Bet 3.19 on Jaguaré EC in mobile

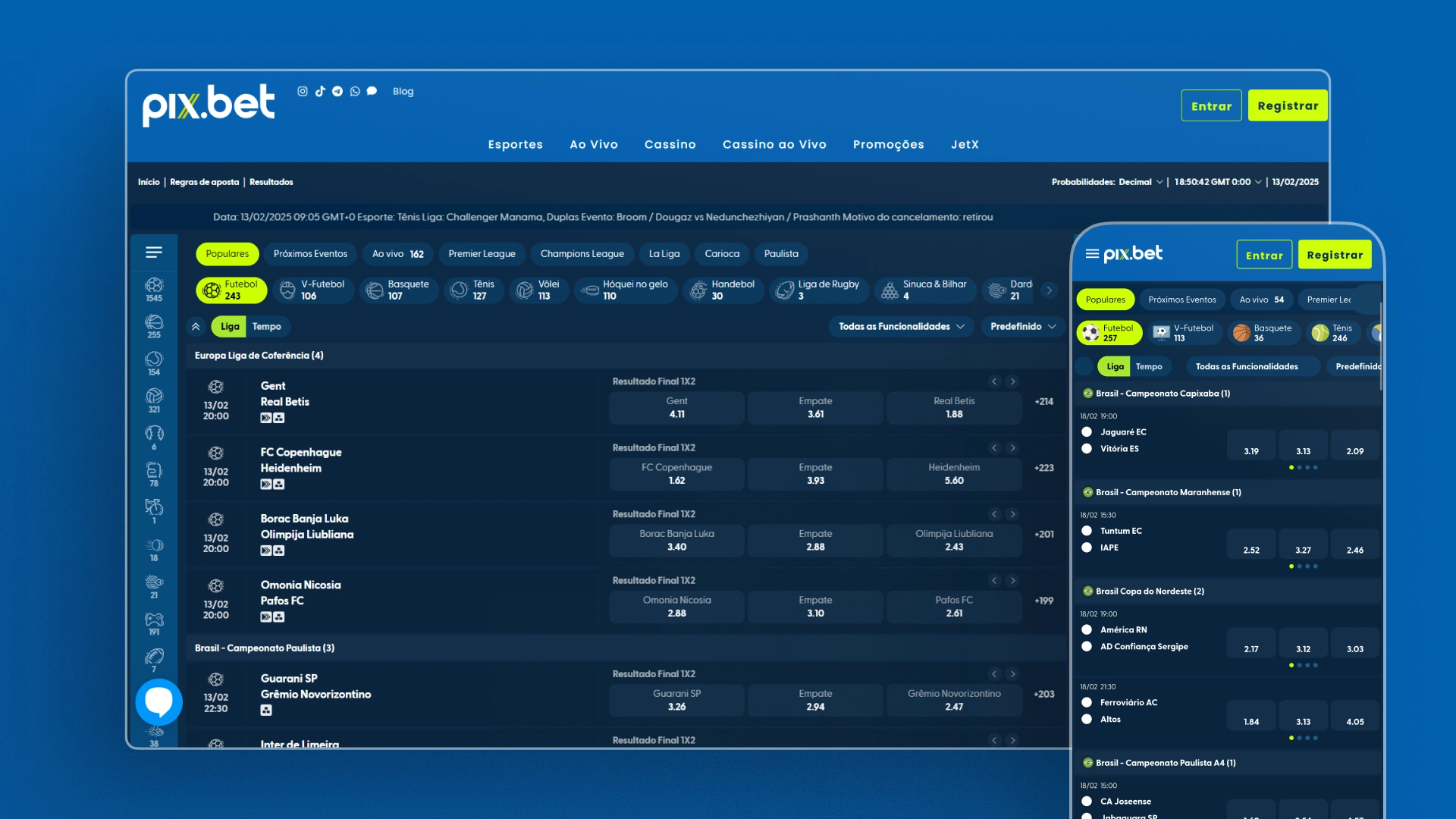(1251, 447)
